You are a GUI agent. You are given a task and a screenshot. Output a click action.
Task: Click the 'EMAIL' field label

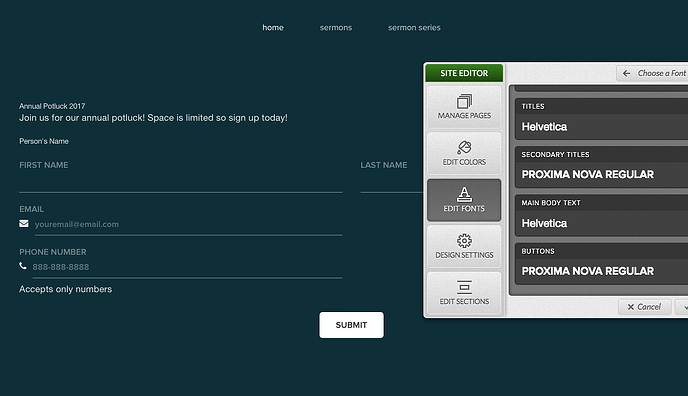click(x=32, y=209)
